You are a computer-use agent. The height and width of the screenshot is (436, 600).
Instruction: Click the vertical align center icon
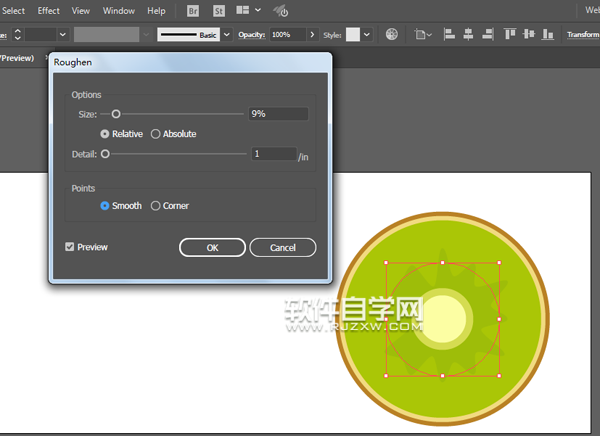pyautogui.click(x=527, y=34)
